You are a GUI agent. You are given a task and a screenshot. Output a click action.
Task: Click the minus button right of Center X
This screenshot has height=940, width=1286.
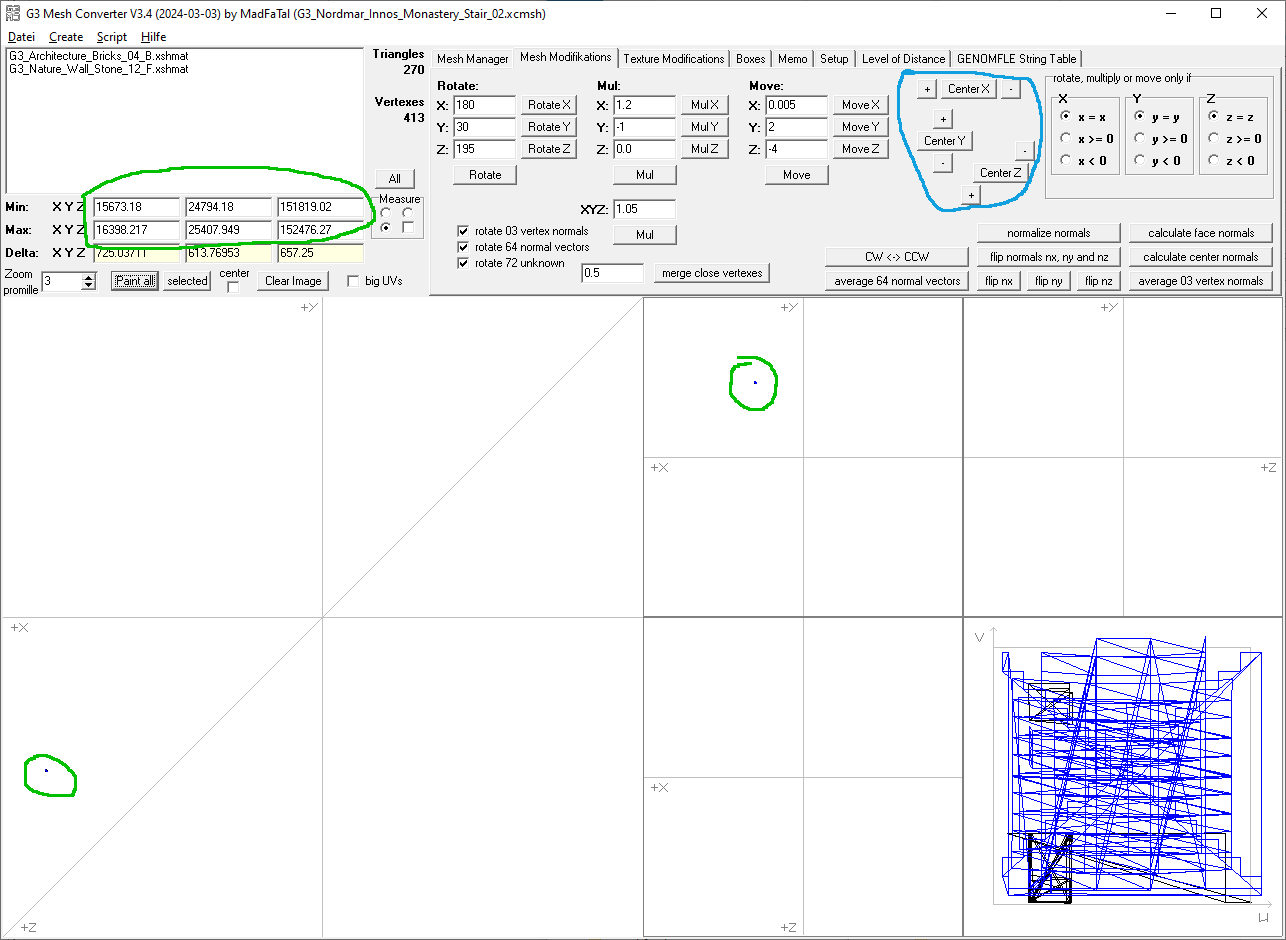(x=1010, y=89)
